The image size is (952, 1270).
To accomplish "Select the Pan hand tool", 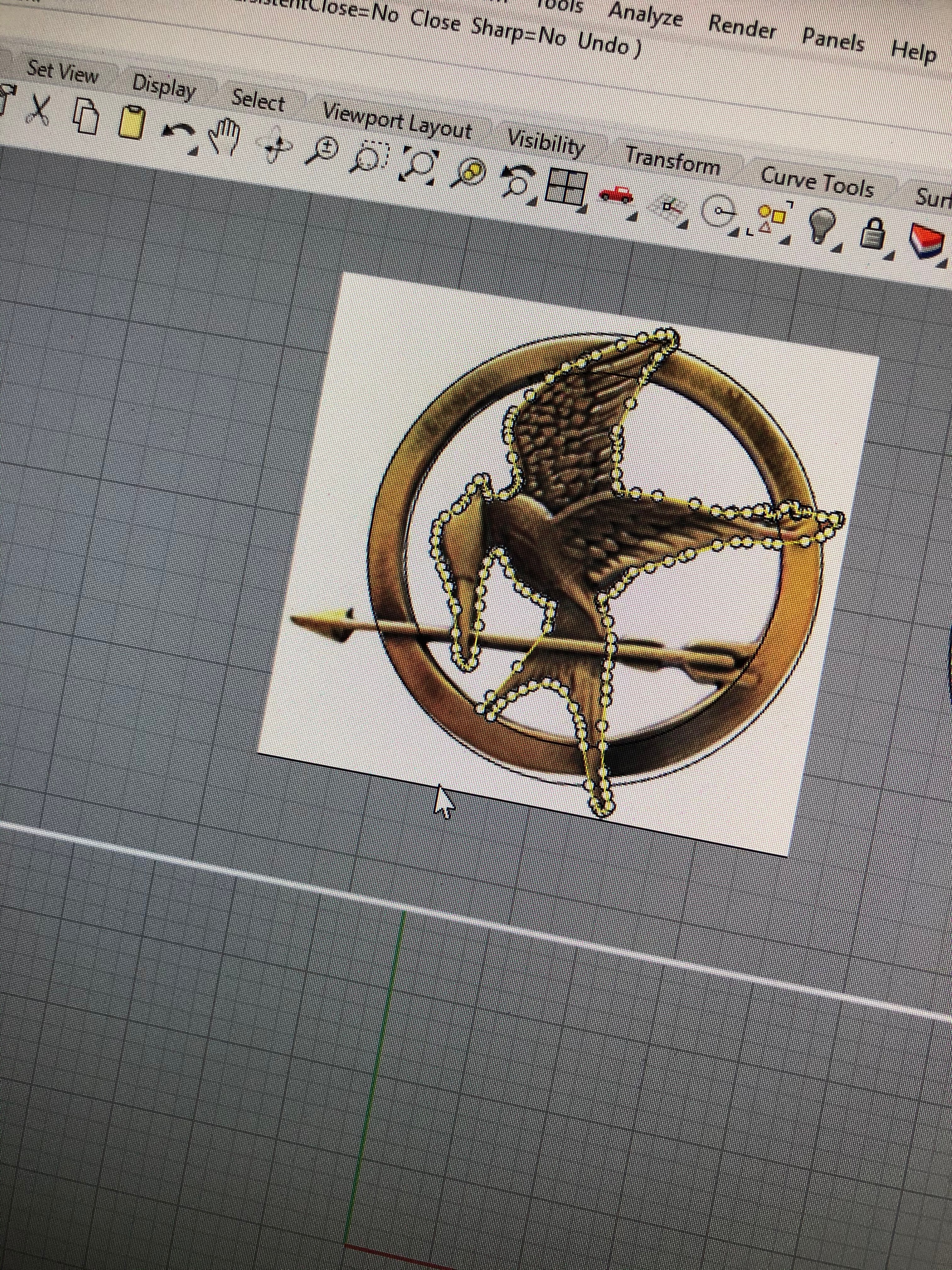I will point(225,137).
